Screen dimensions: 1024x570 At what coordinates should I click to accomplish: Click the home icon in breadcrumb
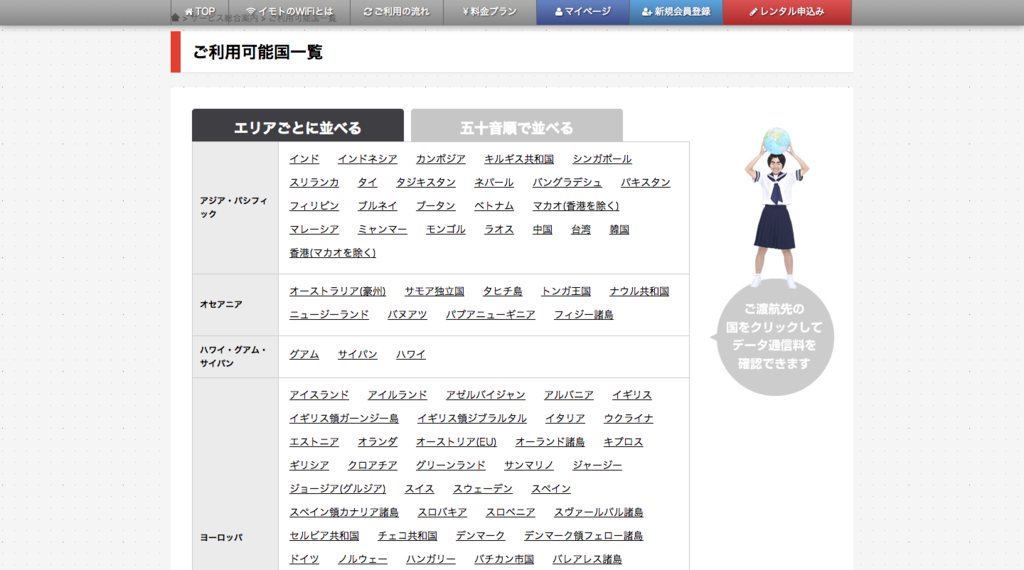175,18
